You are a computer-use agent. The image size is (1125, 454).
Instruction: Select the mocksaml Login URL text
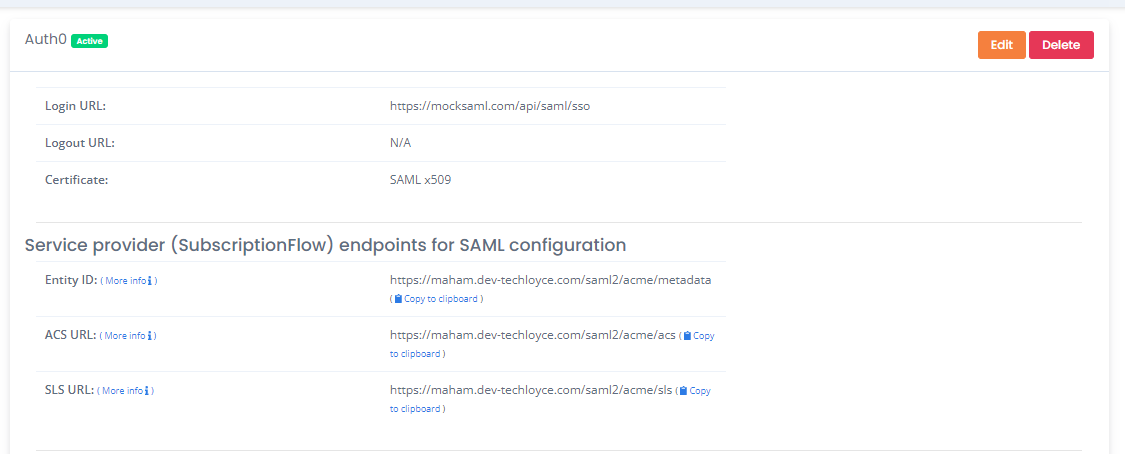pos(490,106)
